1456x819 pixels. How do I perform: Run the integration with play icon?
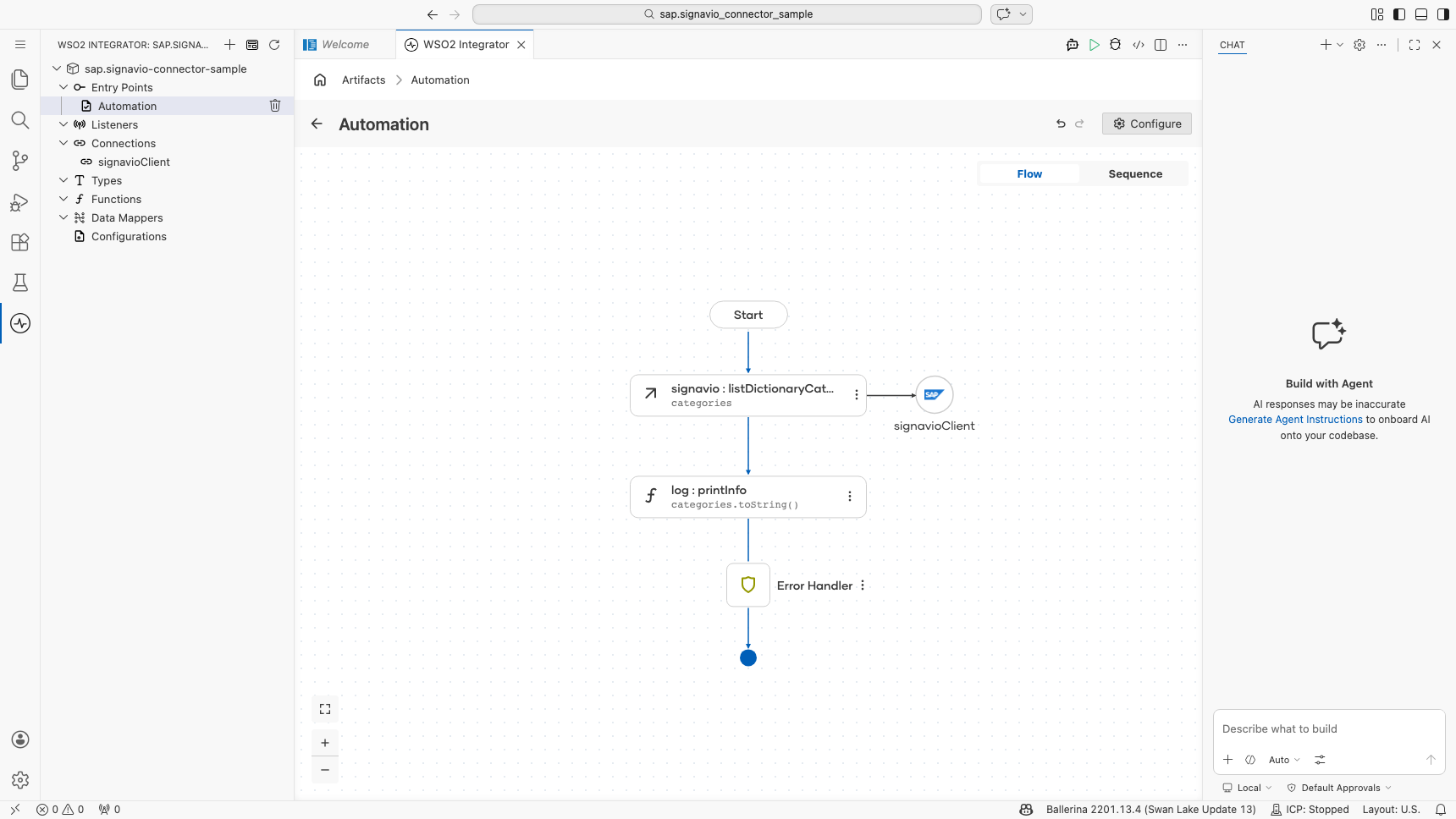click(x=1095, y=45)
